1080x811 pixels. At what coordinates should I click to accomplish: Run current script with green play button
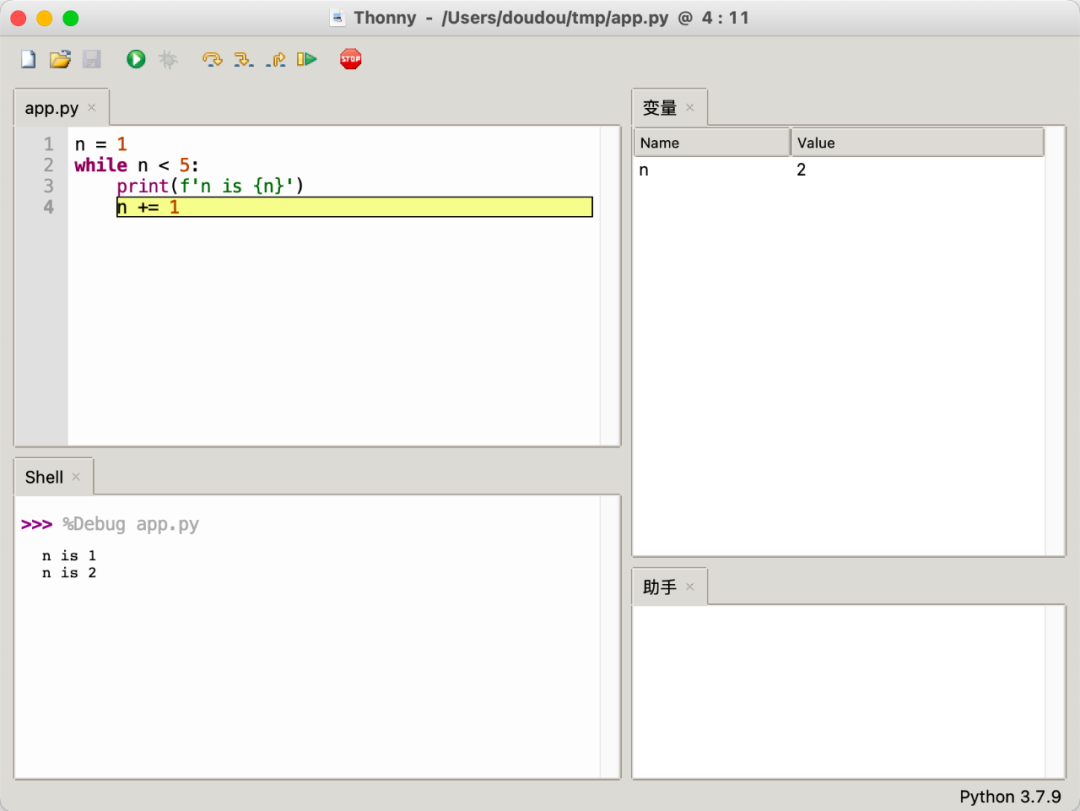point(136,60)
